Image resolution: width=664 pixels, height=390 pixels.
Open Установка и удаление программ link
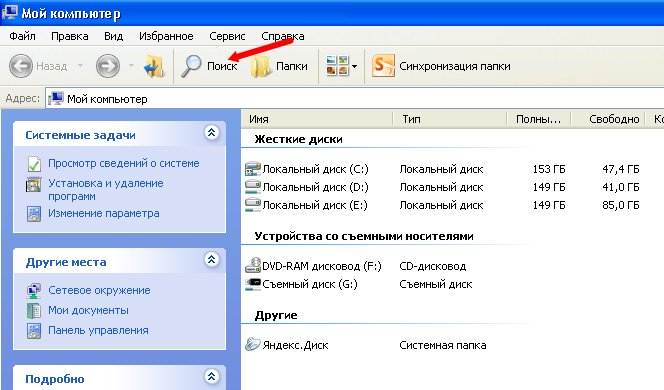pyautogui.click(x=105, y=190)
